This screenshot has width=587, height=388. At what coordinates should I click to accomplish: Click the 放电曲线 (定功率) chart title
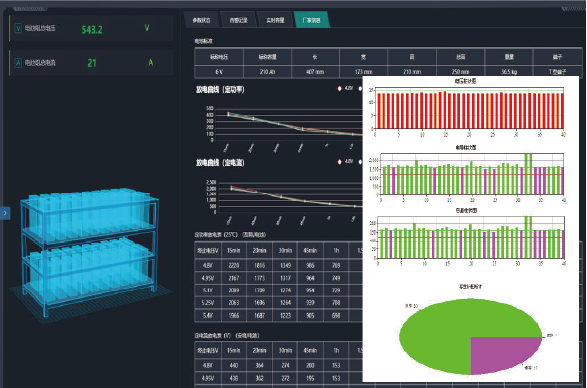pos(220,90)
